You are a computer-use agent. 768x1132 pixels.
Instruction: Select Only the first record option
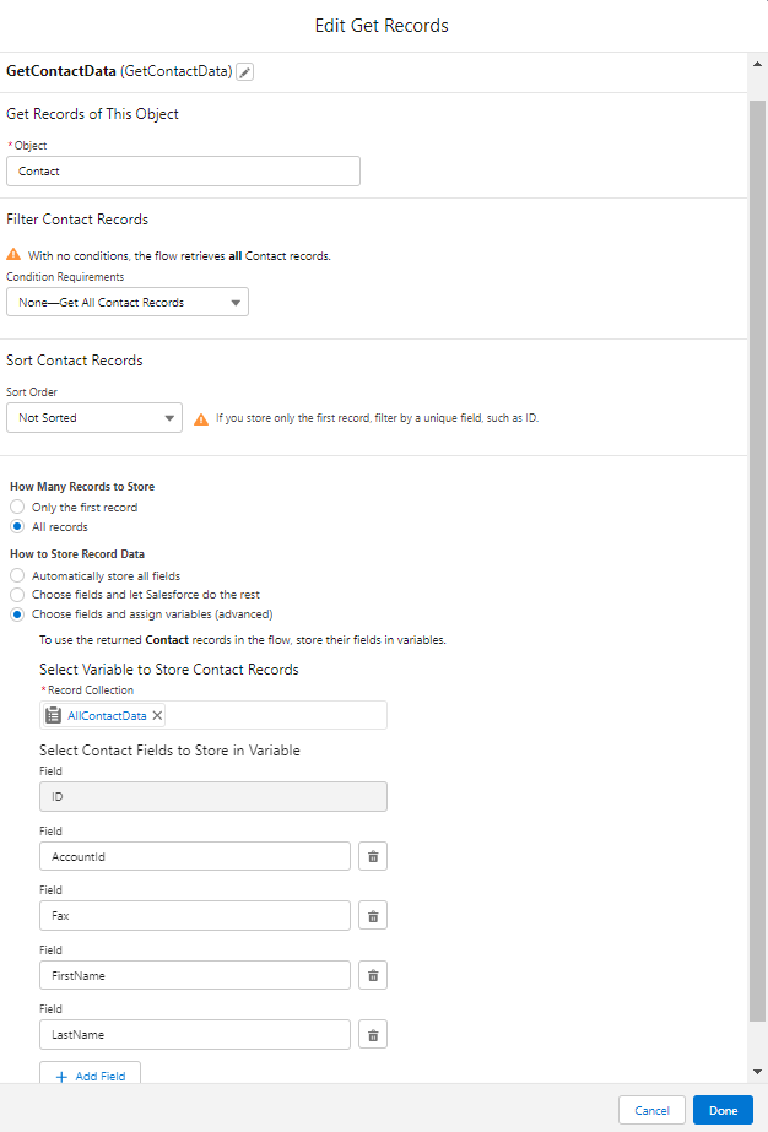pos(17,507)
